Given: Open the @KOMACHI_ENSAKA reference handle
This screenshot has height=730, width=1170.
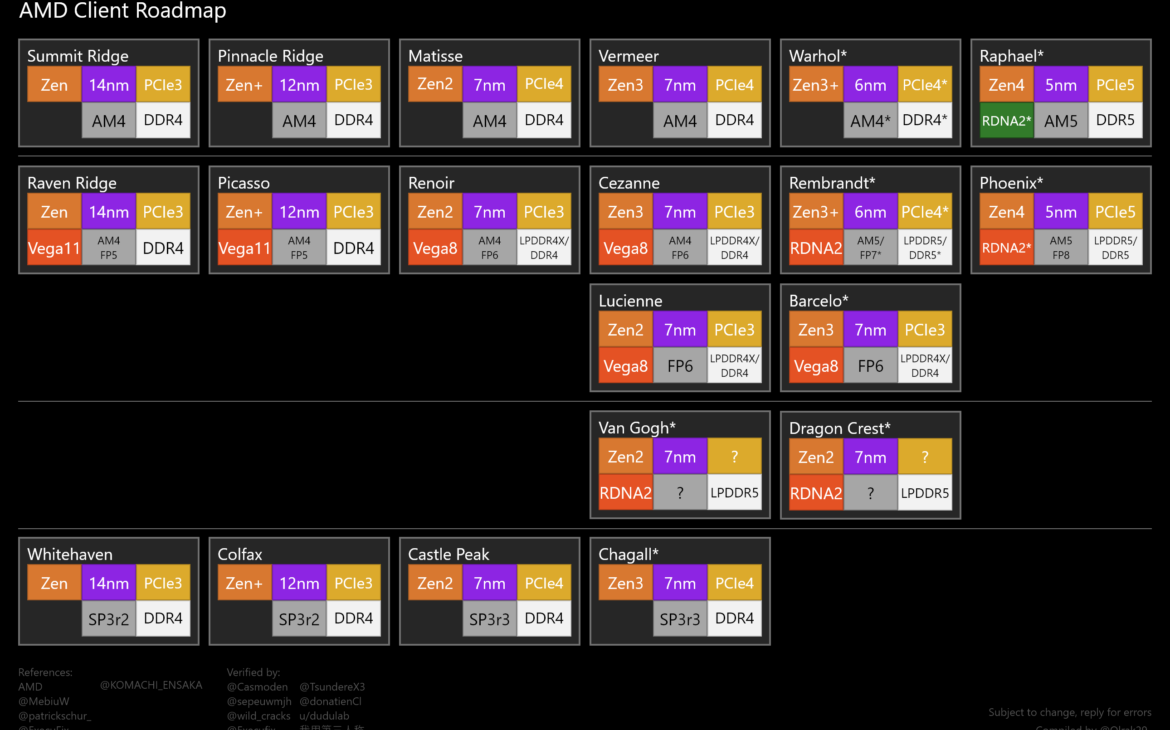Looking at the screenshot, I should tap(151, 685).
